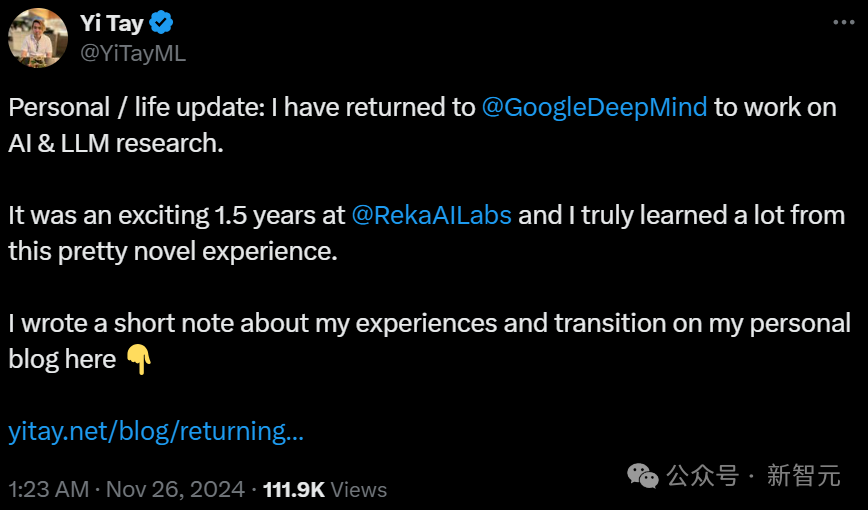Click the 1:23 AM timestamp
This screenshot has width=868, height=510.
click(47, 489)
